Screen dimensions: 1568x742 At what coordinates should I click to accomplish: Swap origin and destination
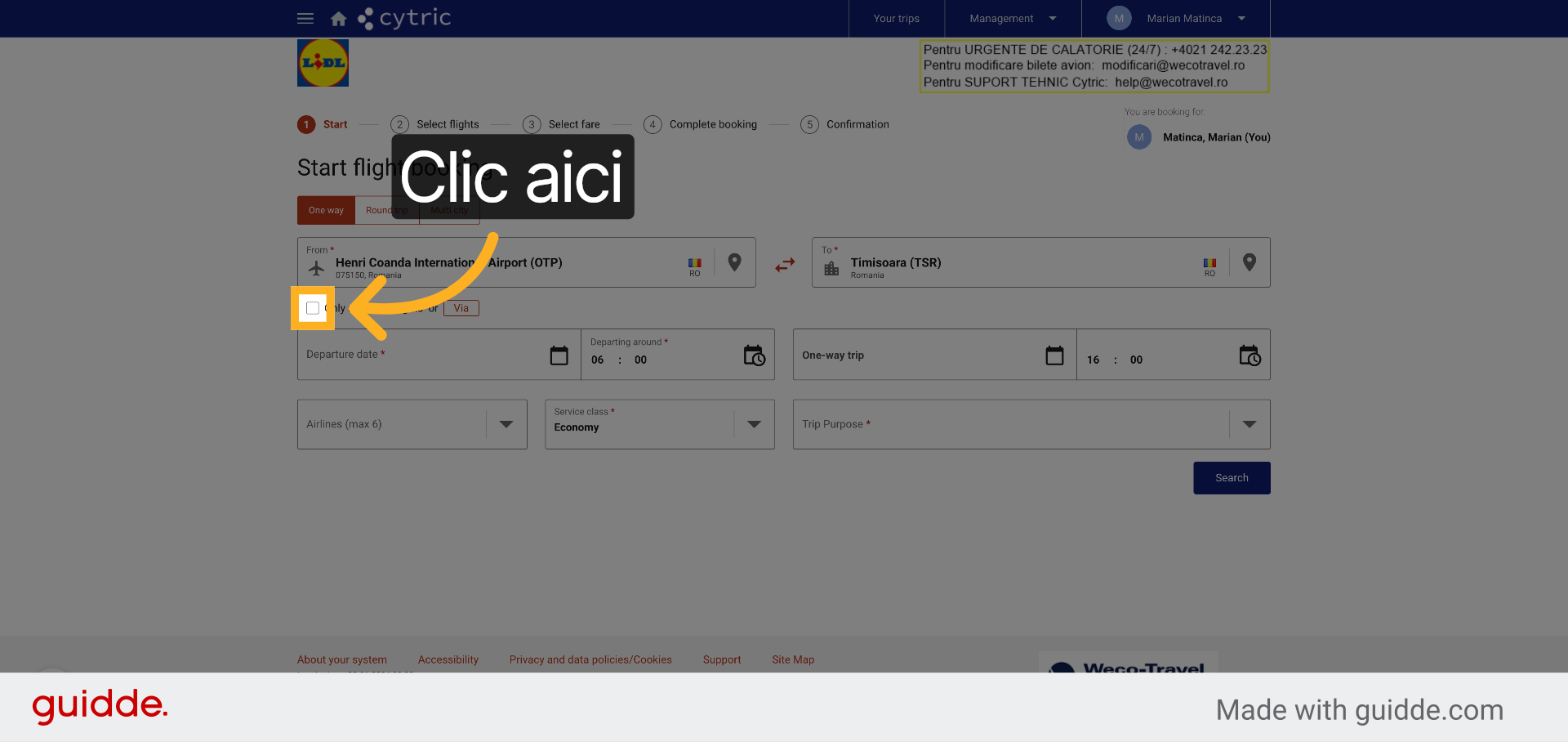point(785,265)
